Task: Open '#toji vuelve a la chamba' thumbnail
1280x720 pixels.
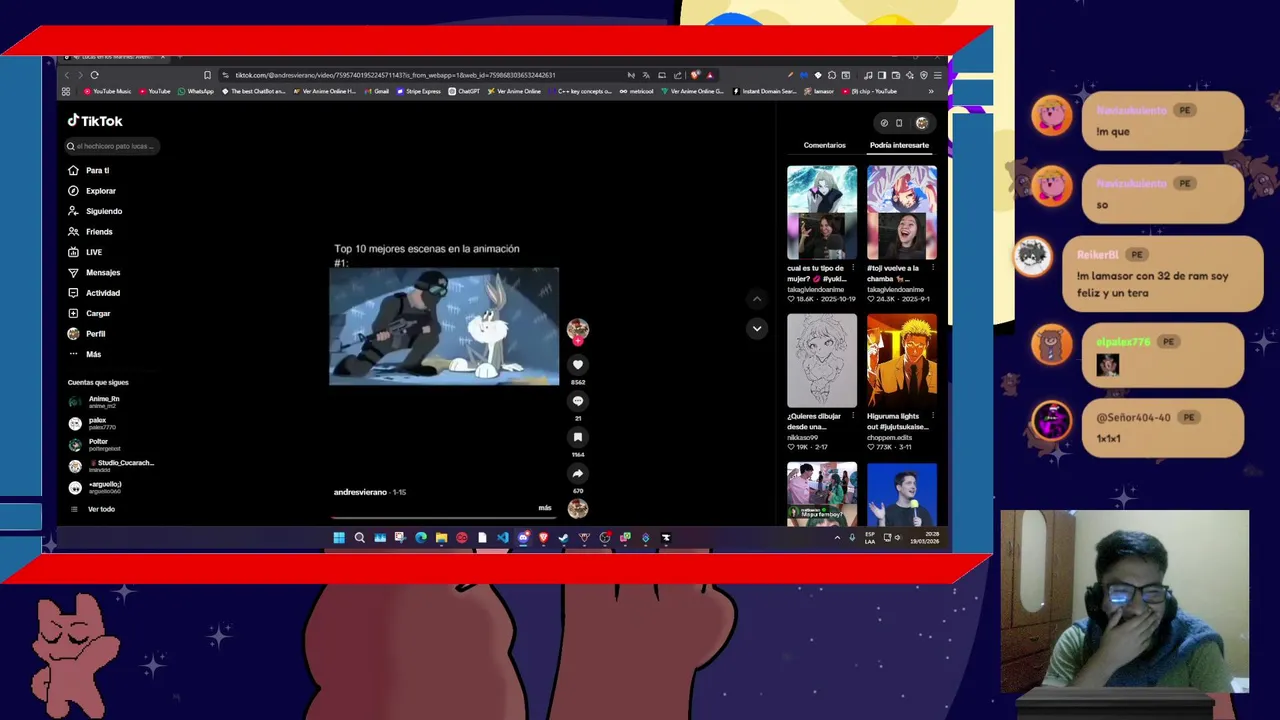Action: tap(902, 213)
